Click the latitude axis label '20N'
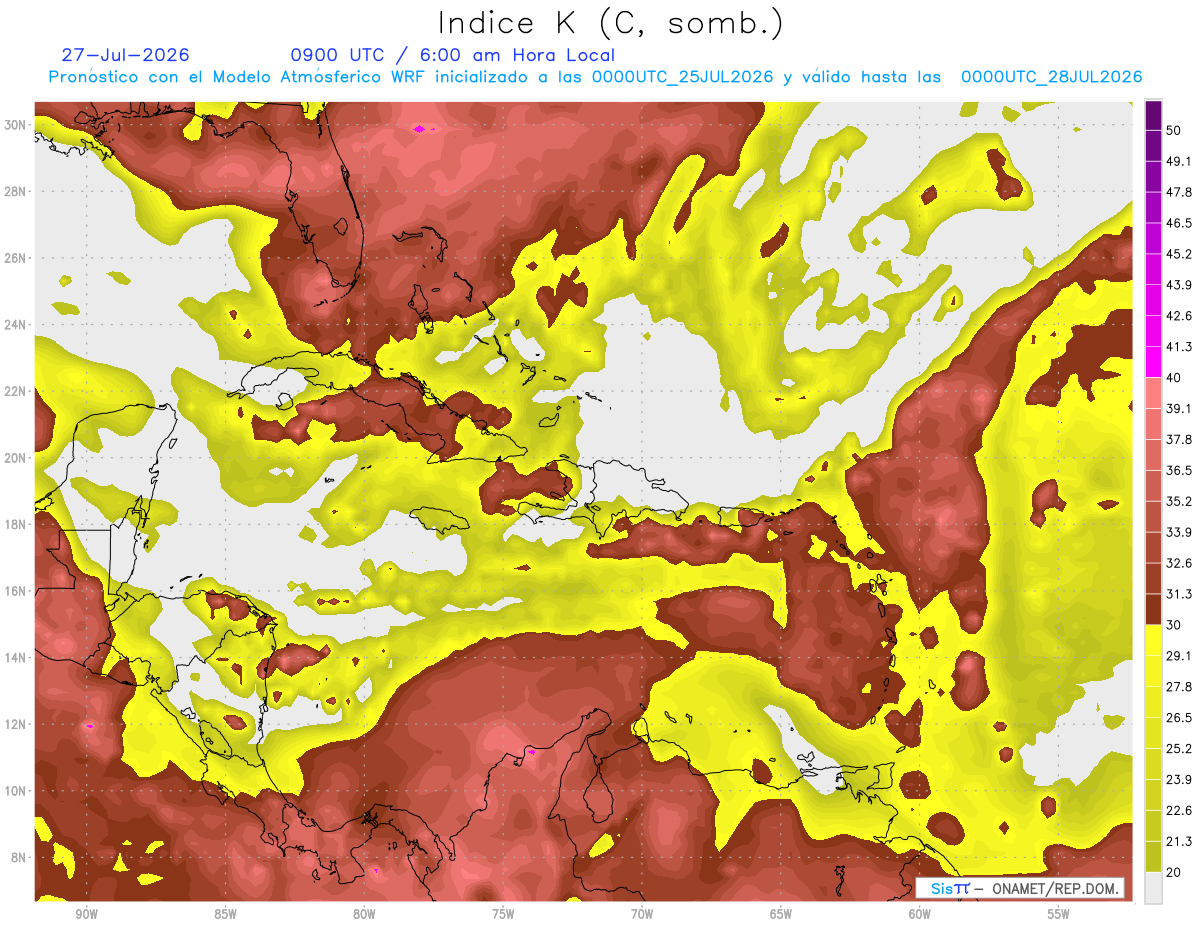The width and height of the screenshot is (1200, 927). pyautogui.click(x=15, y=458)
